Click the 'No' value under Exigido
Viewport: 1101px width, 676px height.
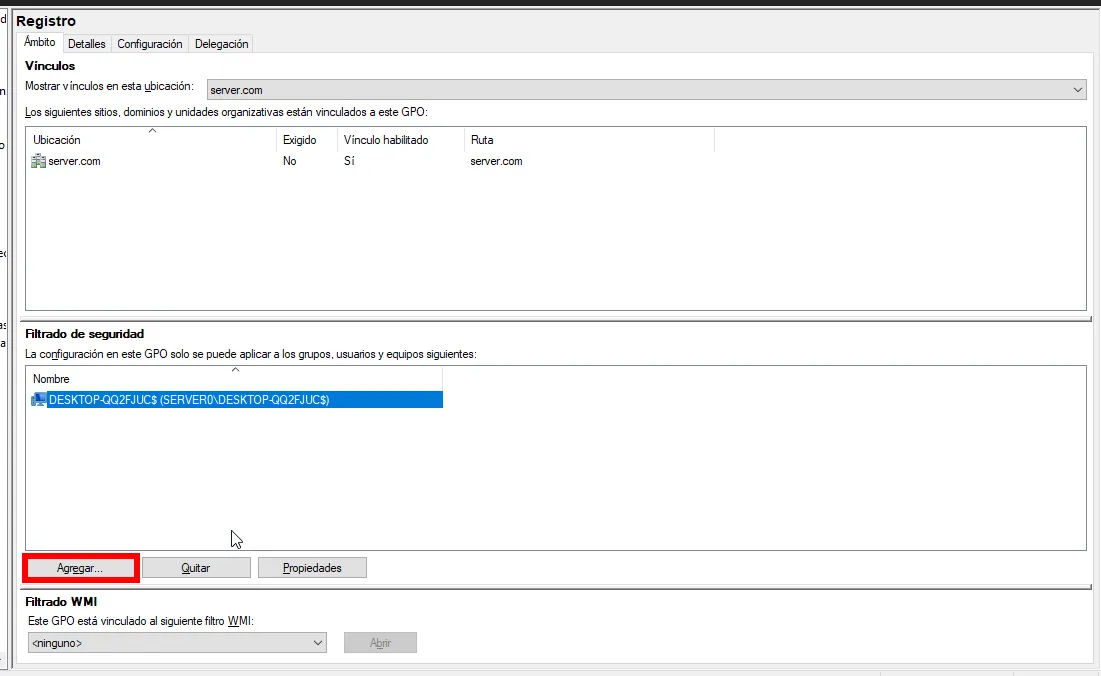coord(290,161)
